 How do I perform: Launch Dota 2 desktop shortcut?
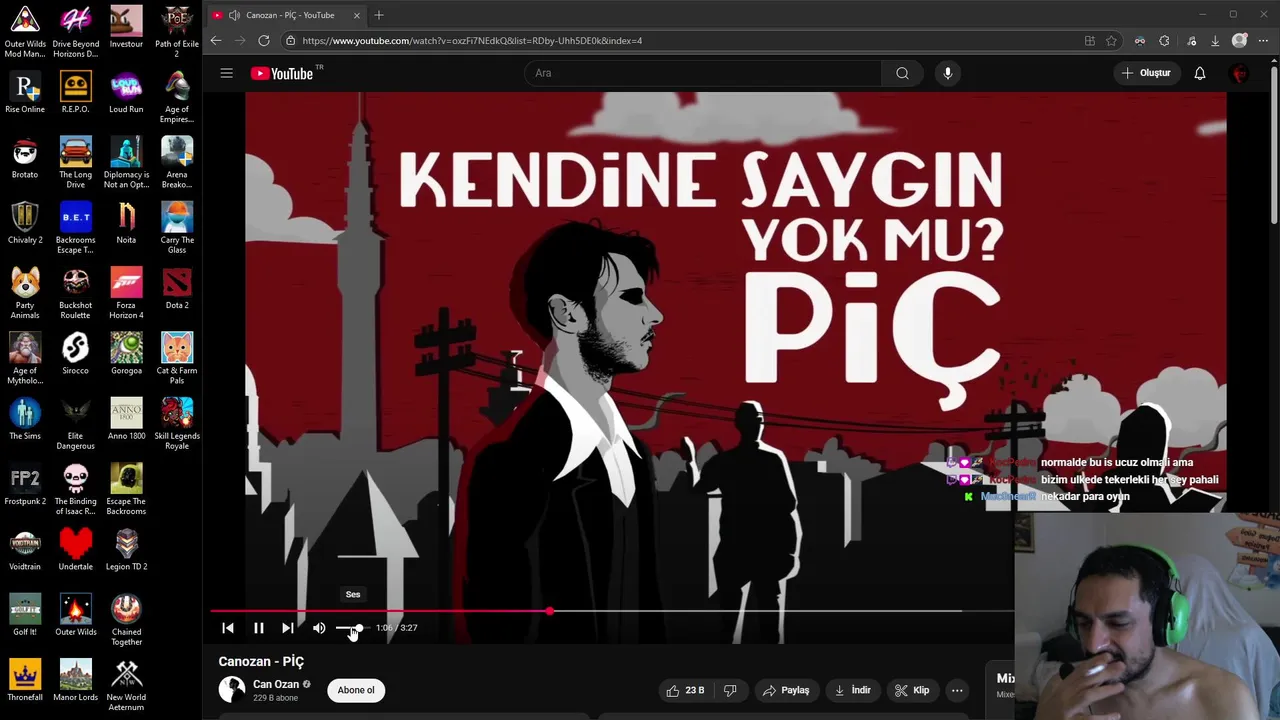177,289
